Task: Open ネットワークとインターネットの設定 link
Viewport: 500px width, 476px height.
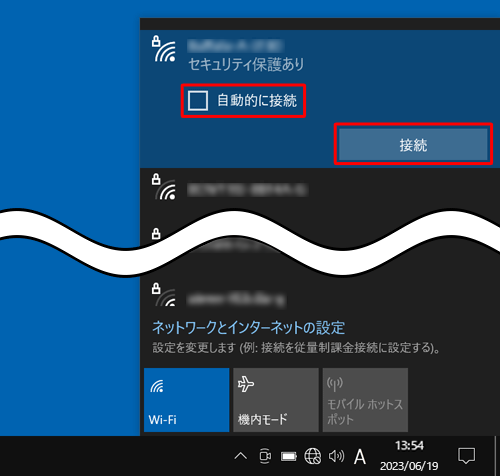Action: (248, 327)
